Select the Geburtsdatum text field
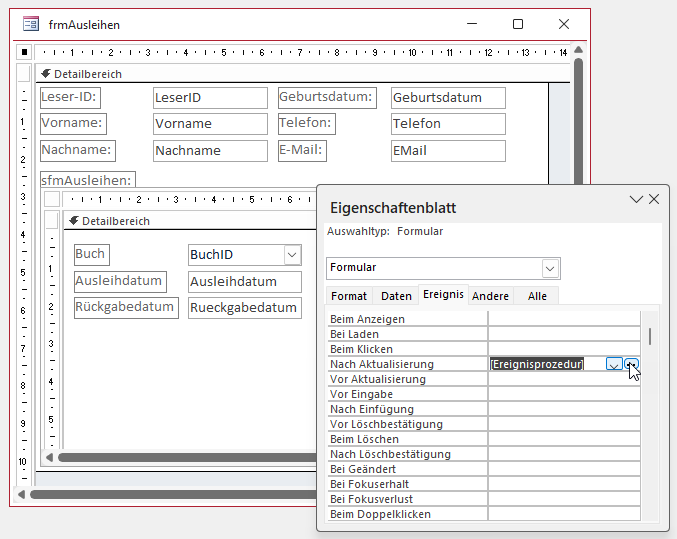The width and height of the screenshot is (677, 539). (x=448, y=98)
